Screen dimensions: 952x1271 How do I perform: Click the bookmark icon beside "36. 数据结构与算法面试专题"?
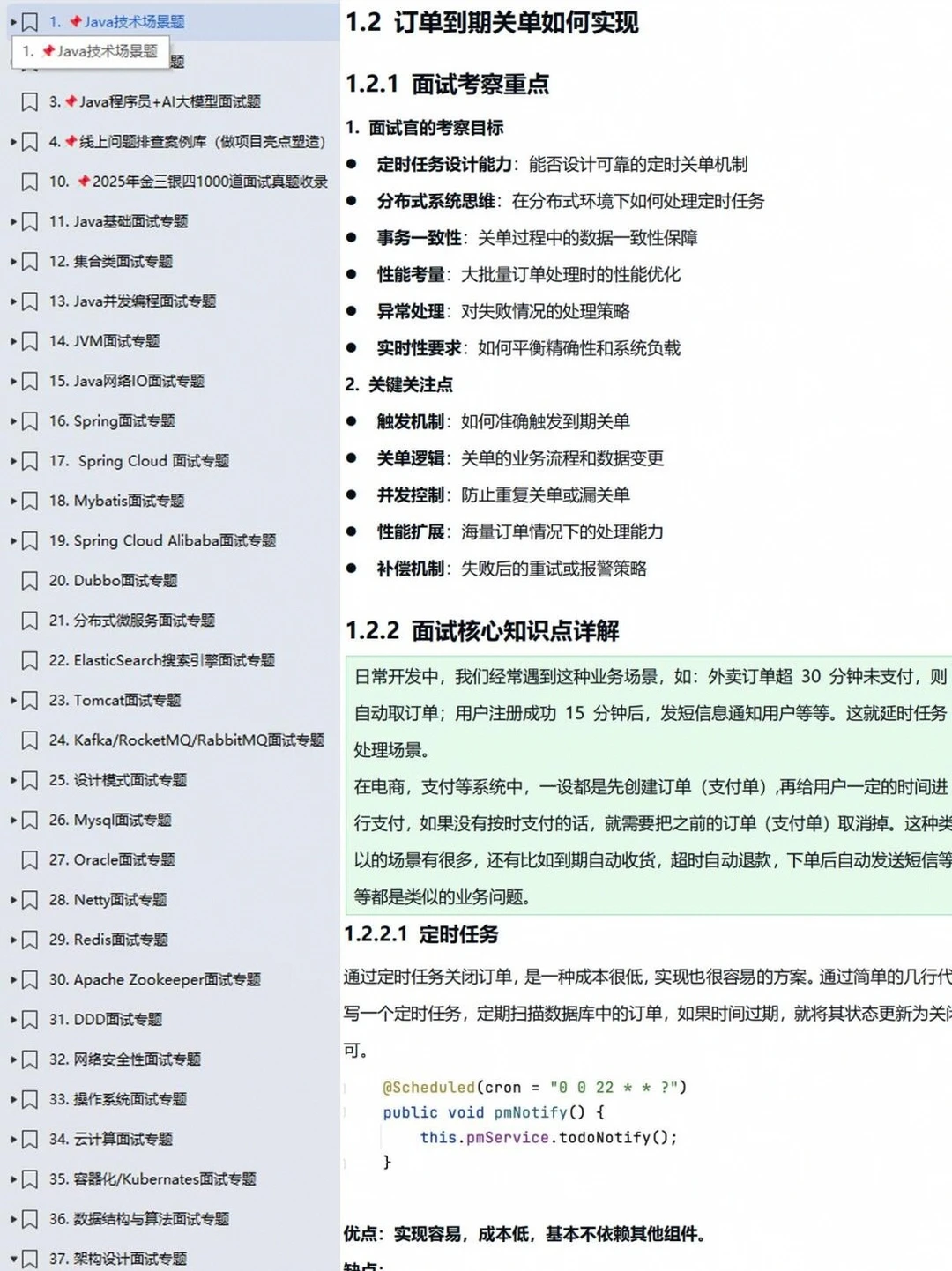[29, 1218]
